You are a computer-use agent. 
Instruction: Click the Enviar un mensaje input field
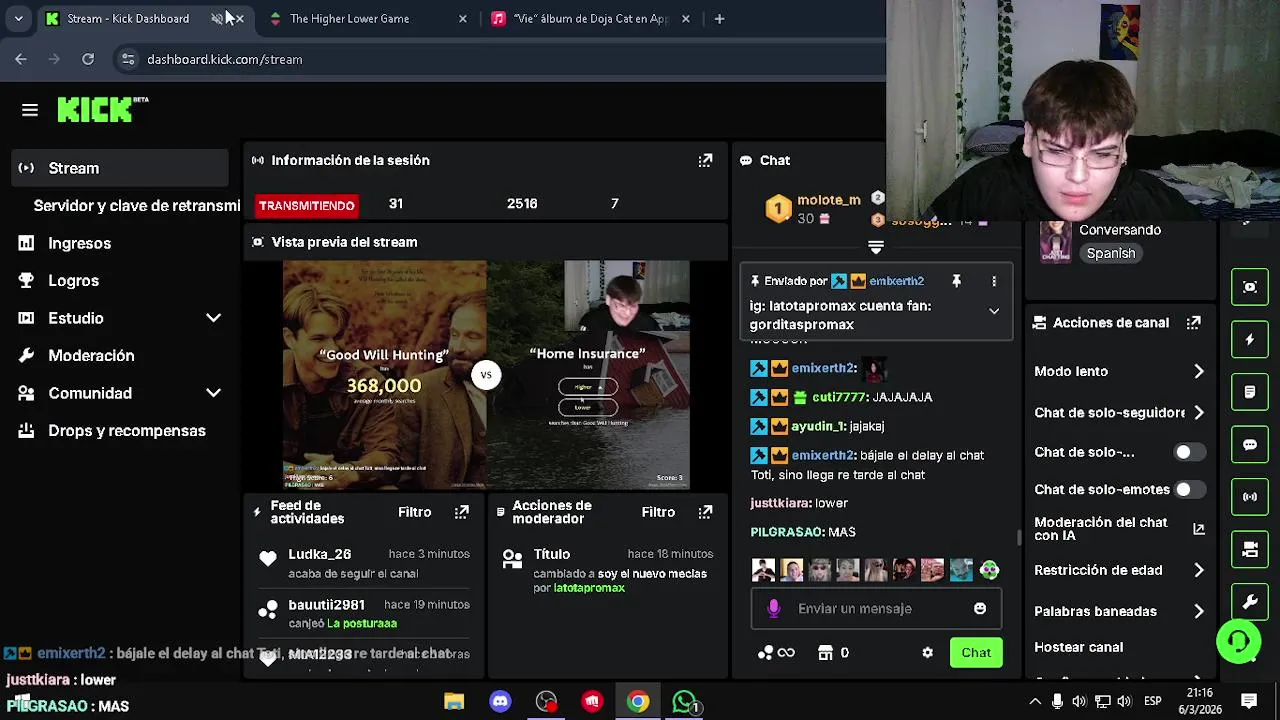(x=876, y=608)
